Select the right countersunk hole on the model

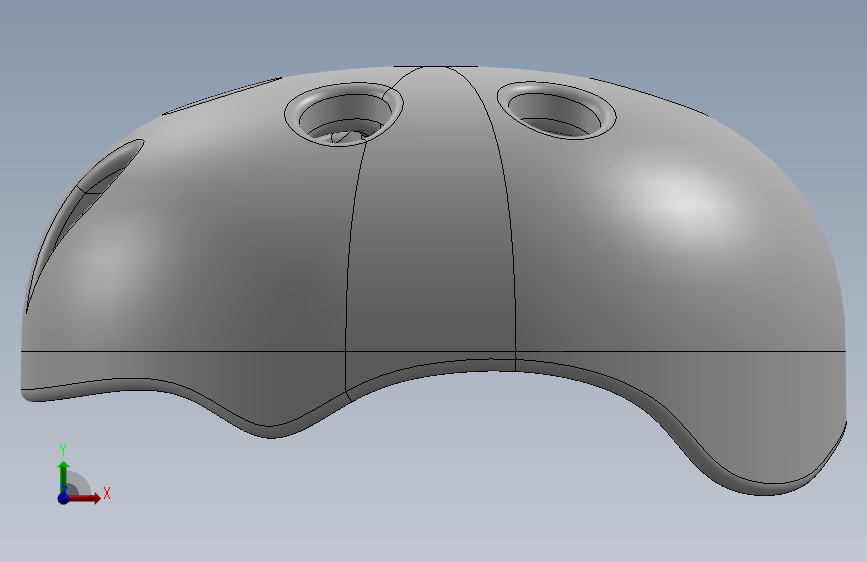click(557, 110)
